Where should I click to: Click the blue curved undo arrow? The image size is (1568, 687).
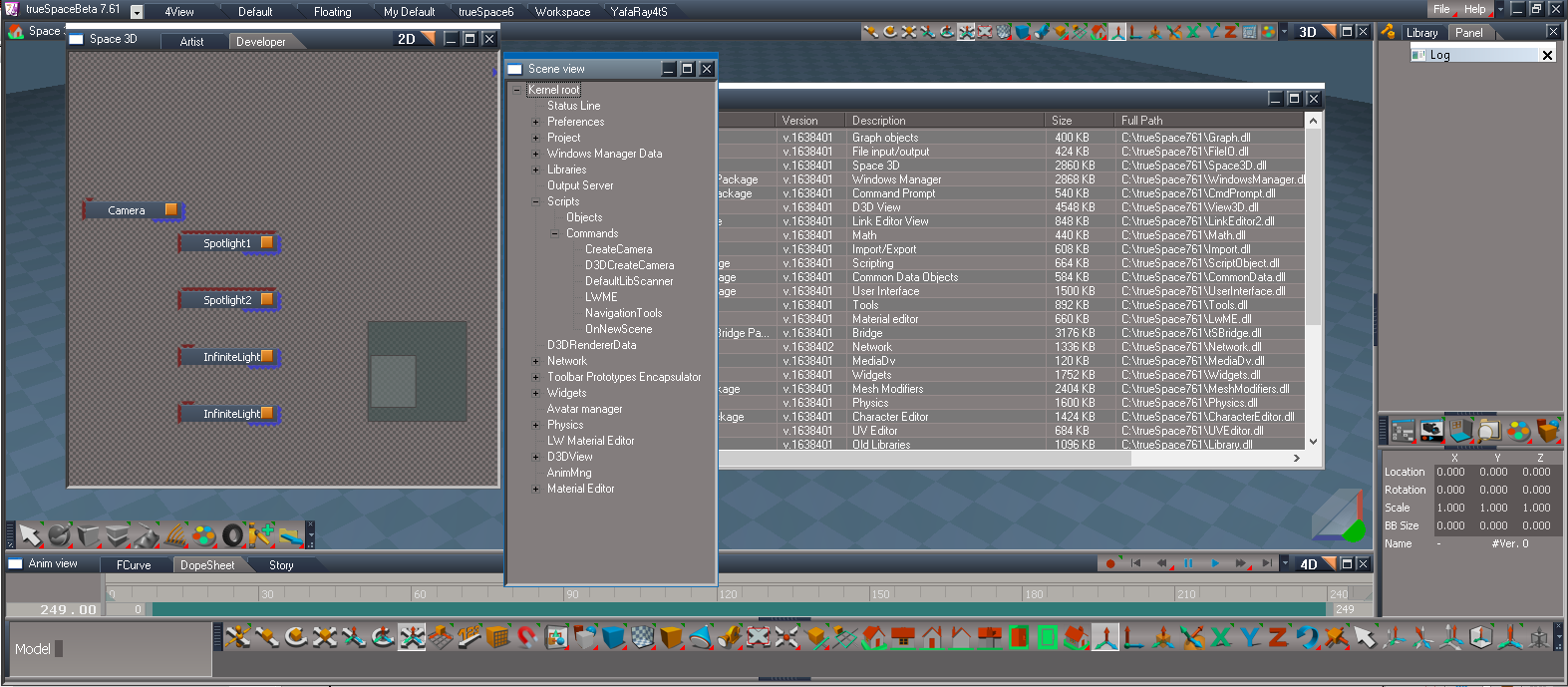click(1307, 636)
